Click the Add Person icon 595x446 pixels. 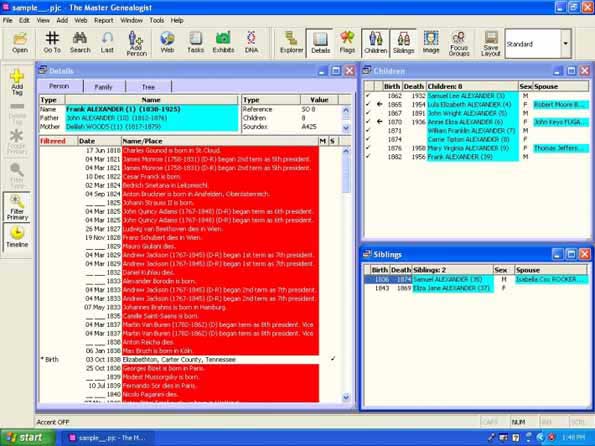136,43
